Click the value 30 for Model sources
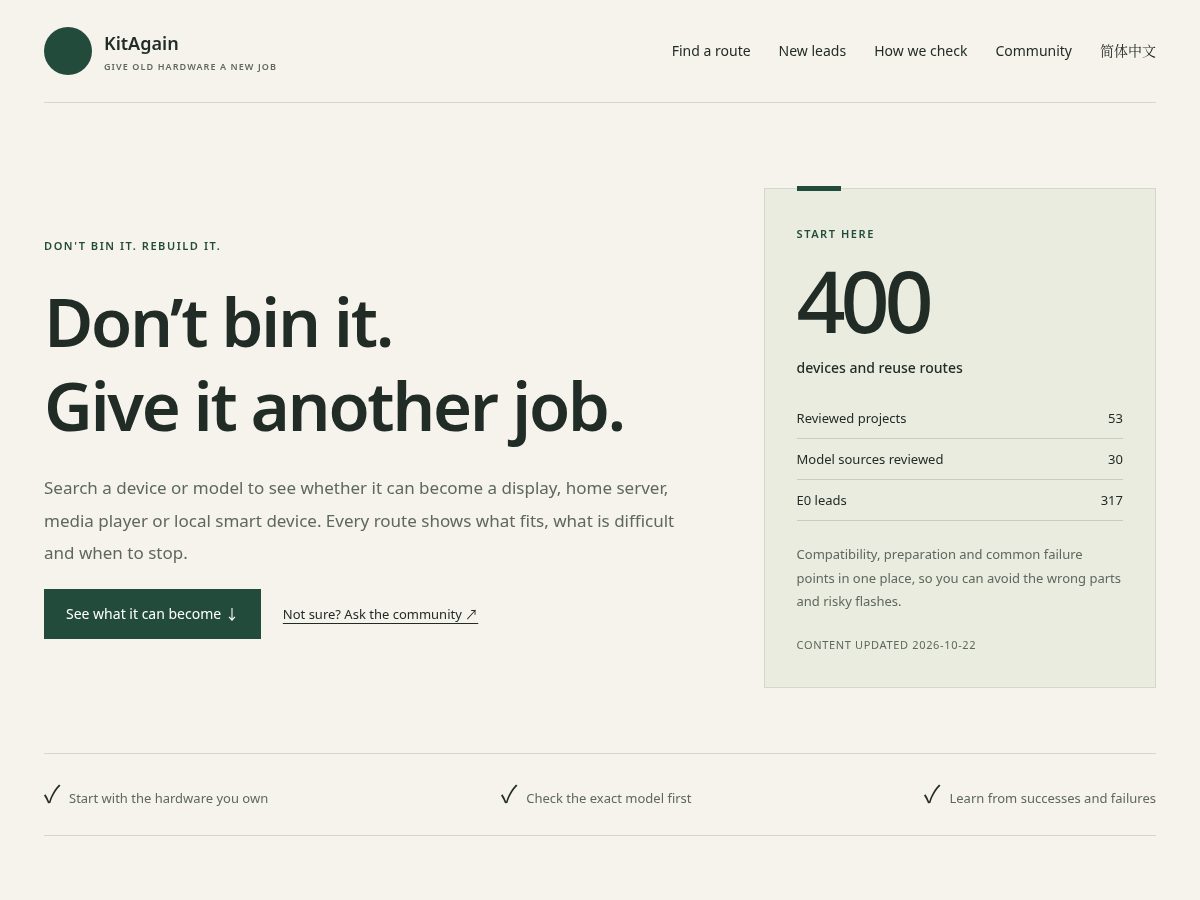The height and width of the screenshot is (900, 1200). pyautogui.click(x=1115, y=459)
